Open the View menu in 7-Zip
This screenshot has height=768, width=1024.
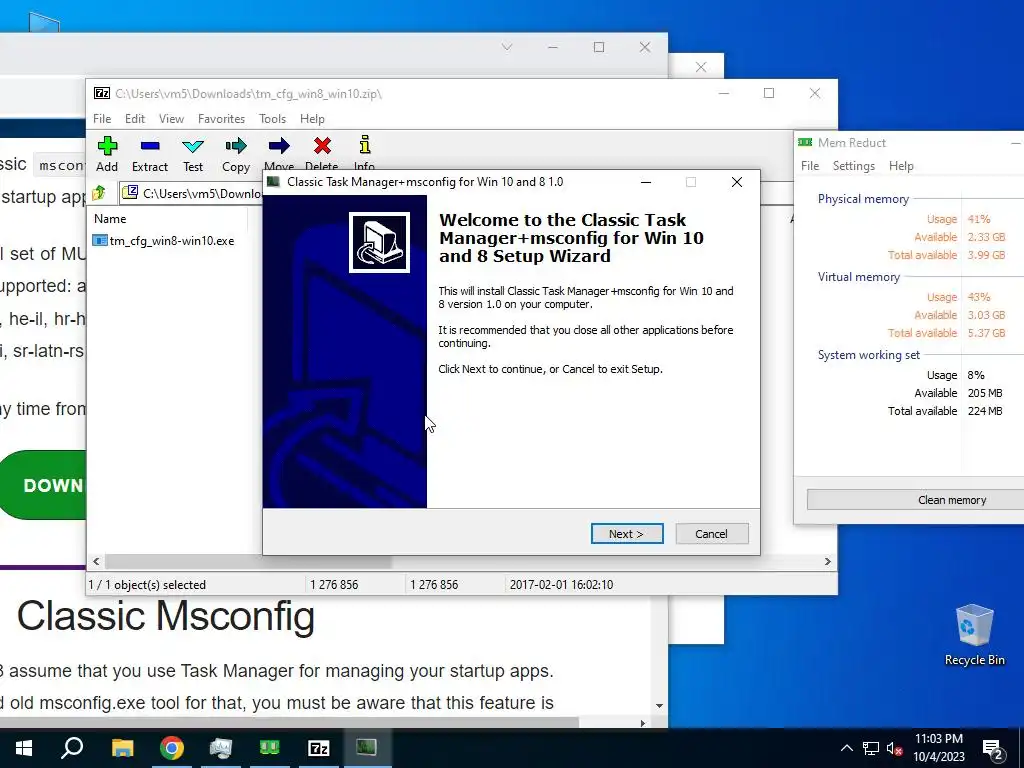[171, 119]
